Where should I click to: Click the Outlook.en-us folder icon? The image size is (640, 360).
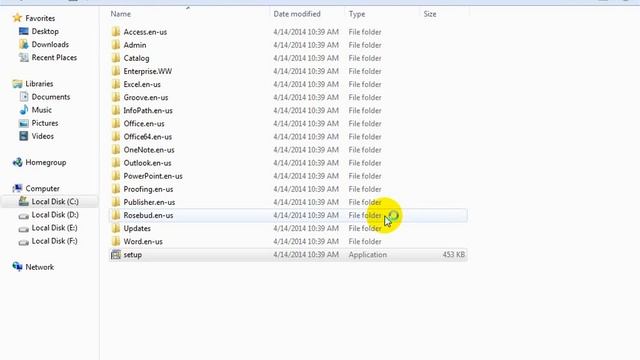coord(116,163)
